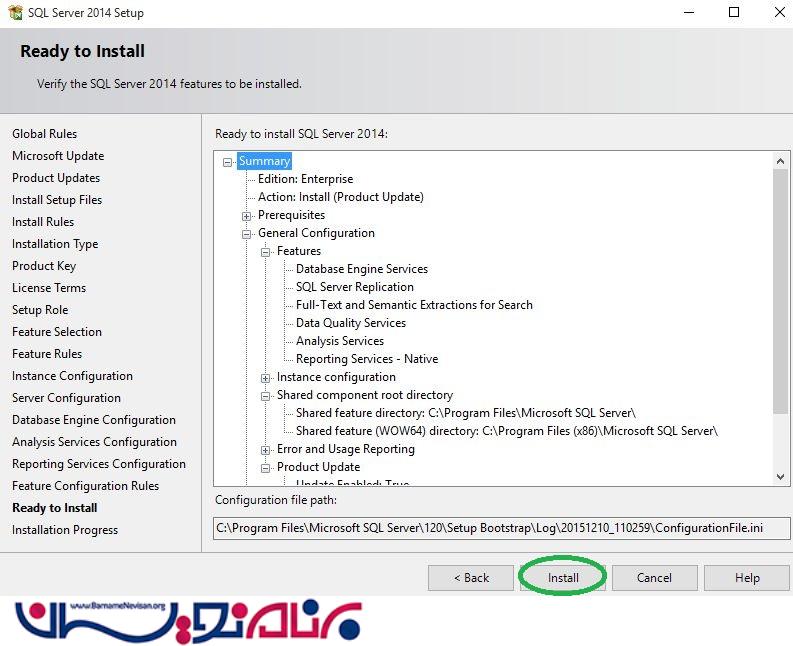Expand the Instance configuration node

coord(266,378)
